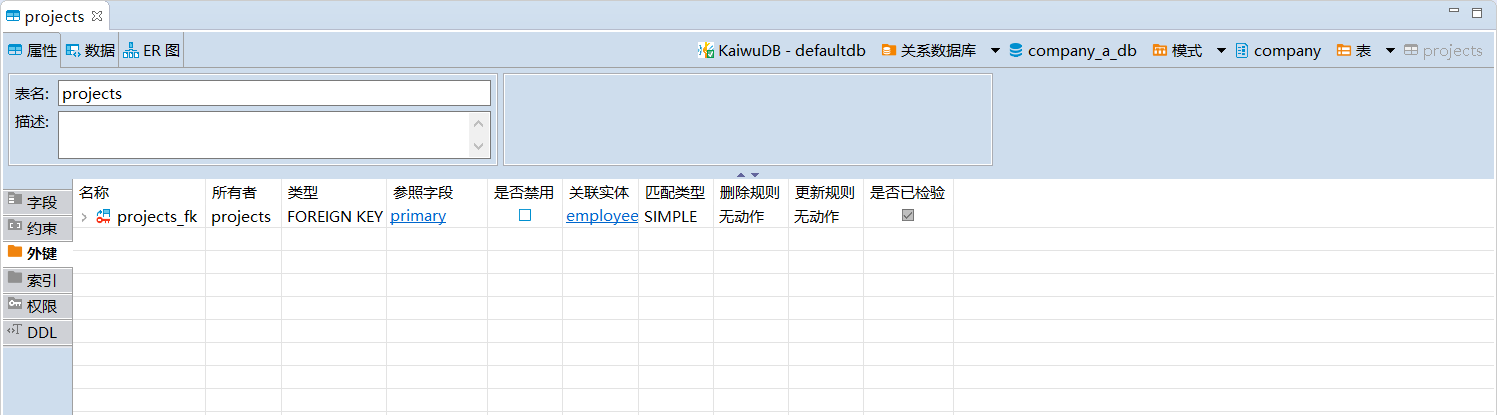Open the dropdown arrow after 表
The height and width of the screenshot is (415, 1497).
(x=1390, y=51)
